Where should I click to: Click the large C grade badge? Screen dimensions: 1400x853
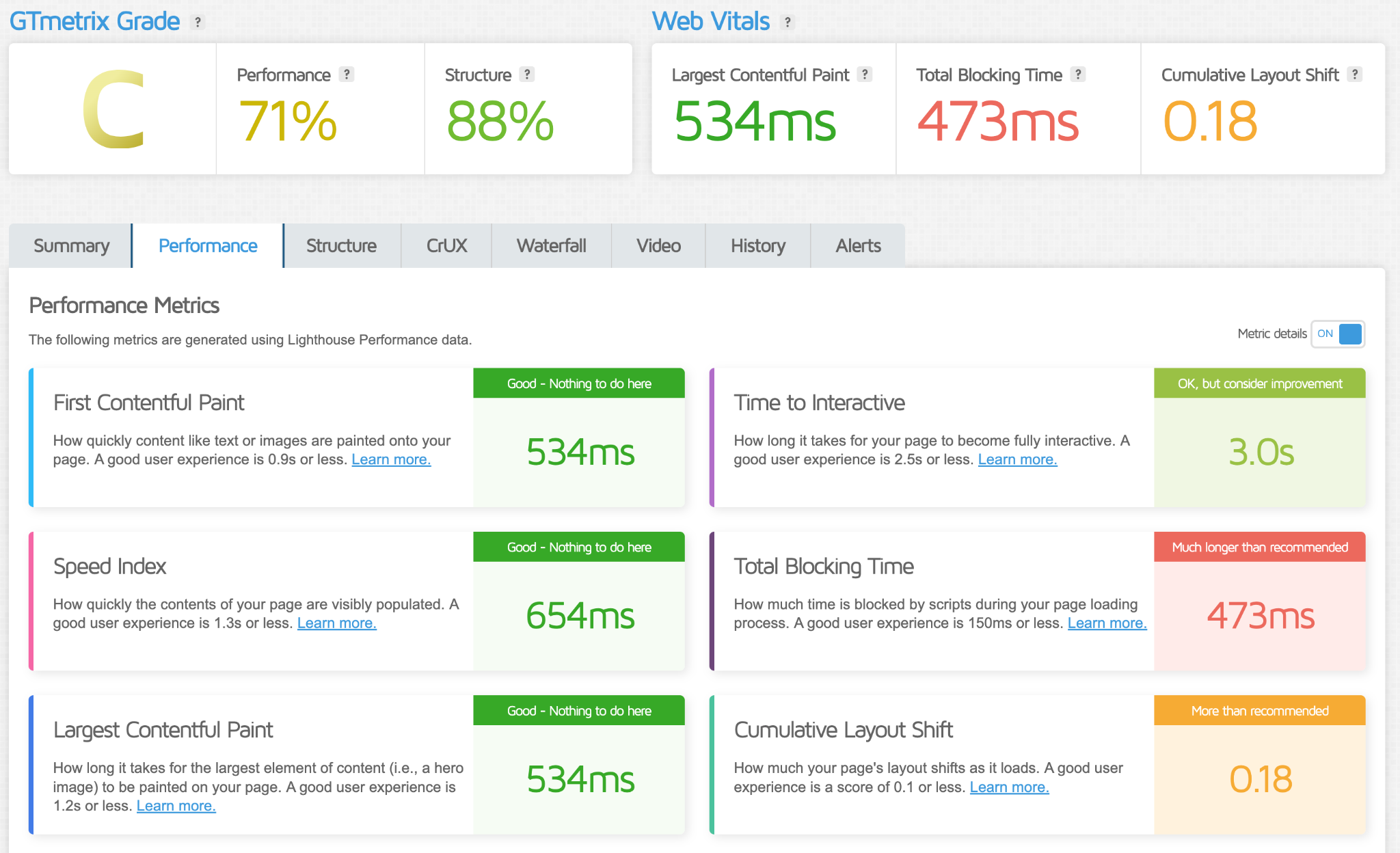(x=113, y=109)
